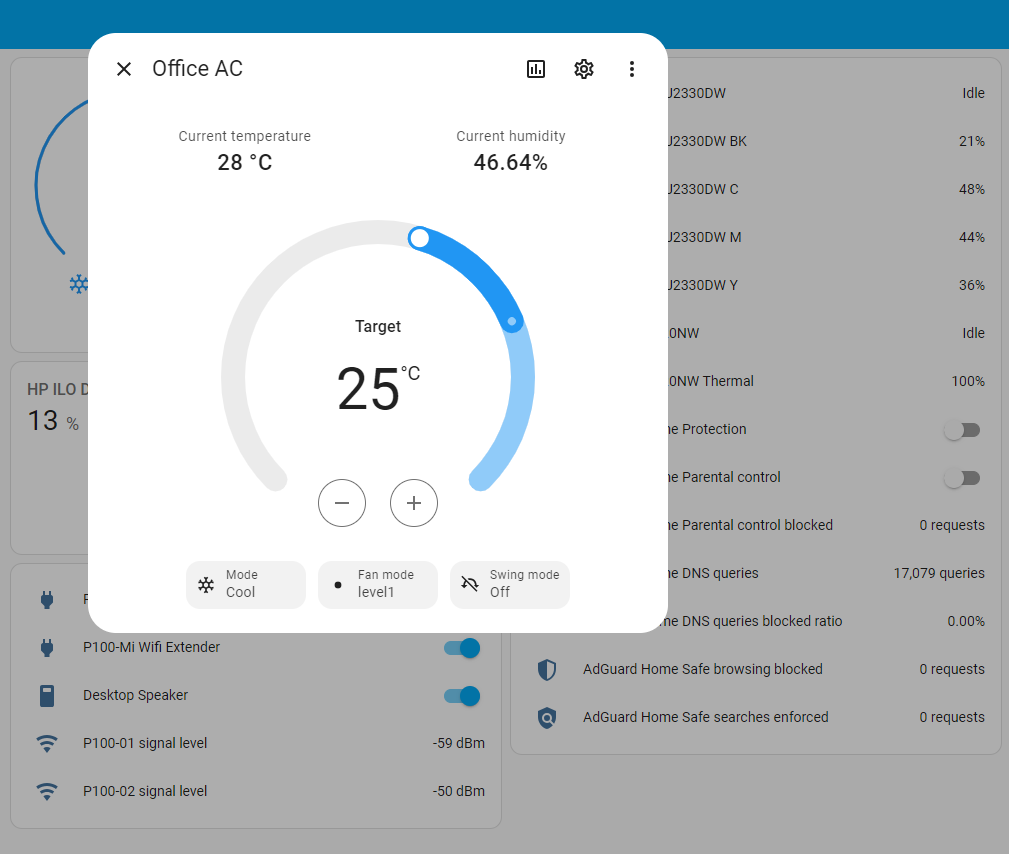Close the Office AC dialog
The width and height of the screenshot is (1009, 854).
pyautogui.click(x=124, y=69)
